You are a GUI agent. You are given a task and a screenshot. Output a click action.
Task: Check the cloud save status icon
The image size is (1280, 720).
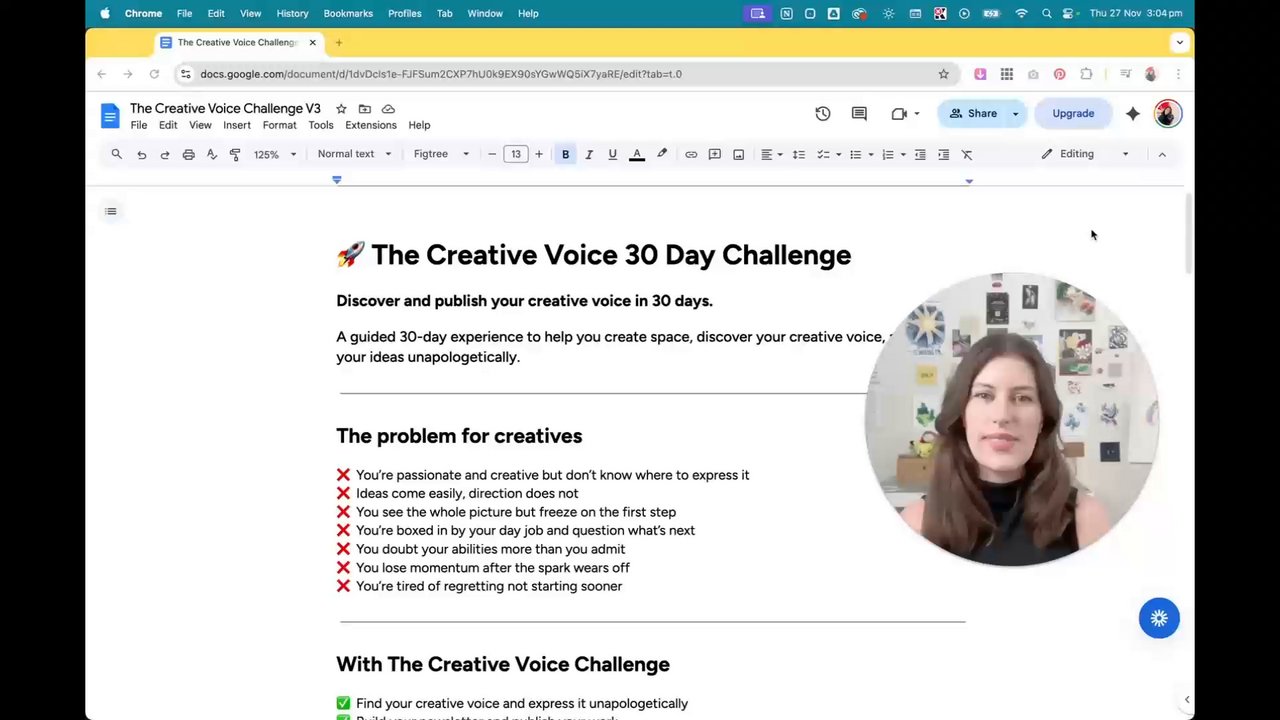pos(388,109)
